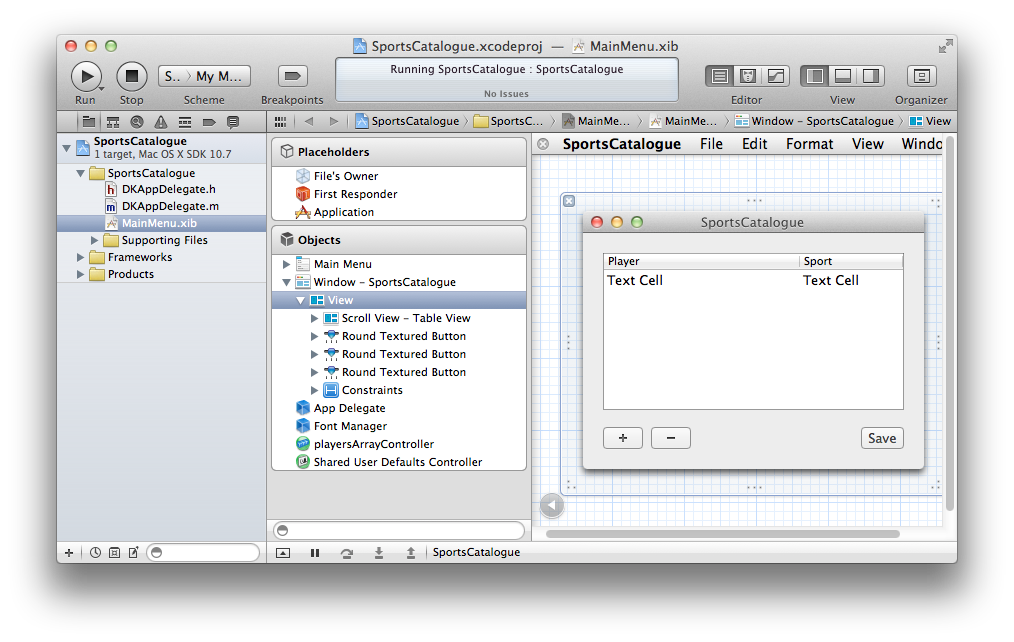Open the Organizer window
This screenshot has width=1014, height=642.
coord(922,76)
